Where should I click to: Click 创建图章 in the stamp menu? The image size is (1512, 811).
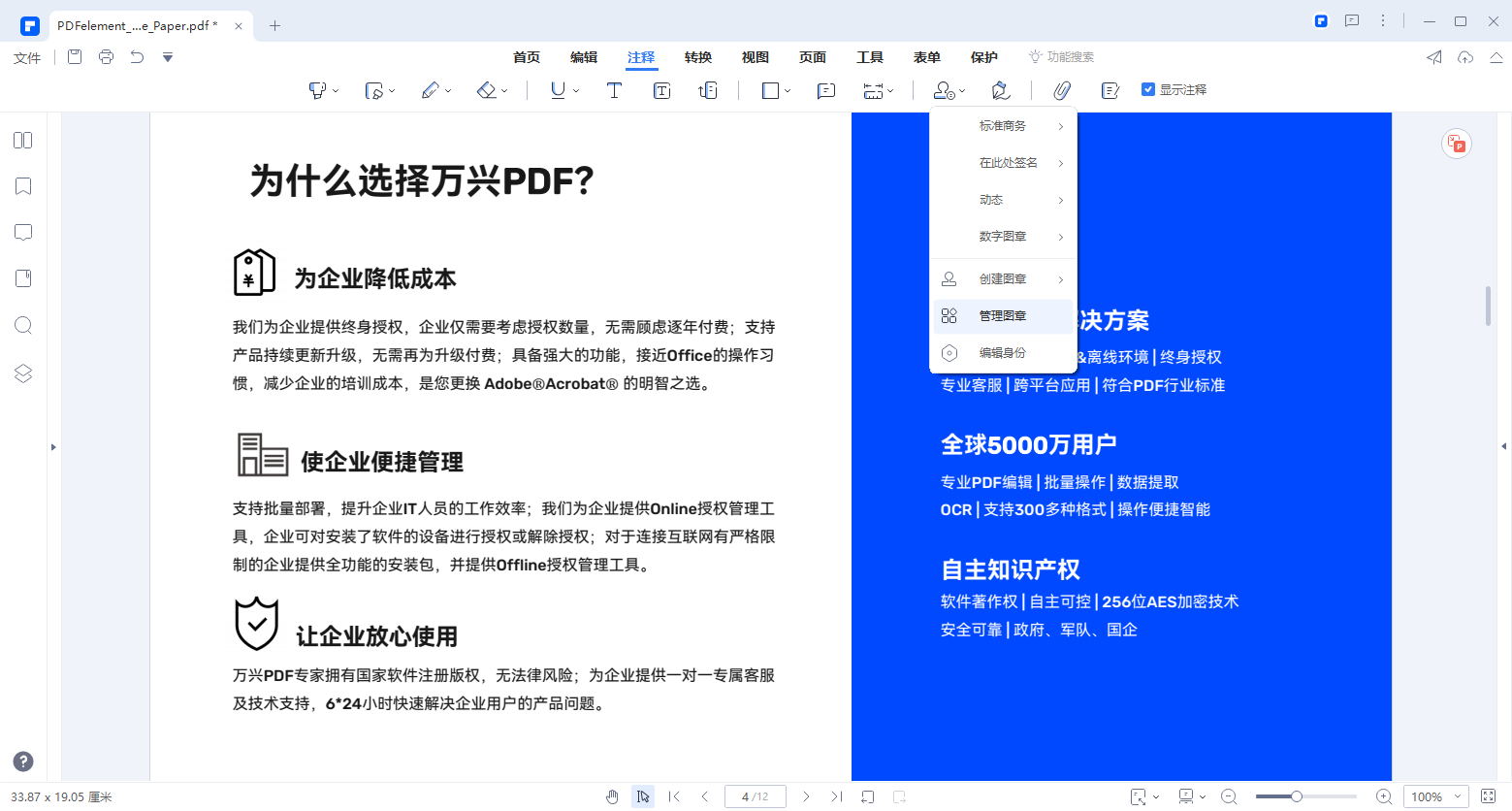1002,278
